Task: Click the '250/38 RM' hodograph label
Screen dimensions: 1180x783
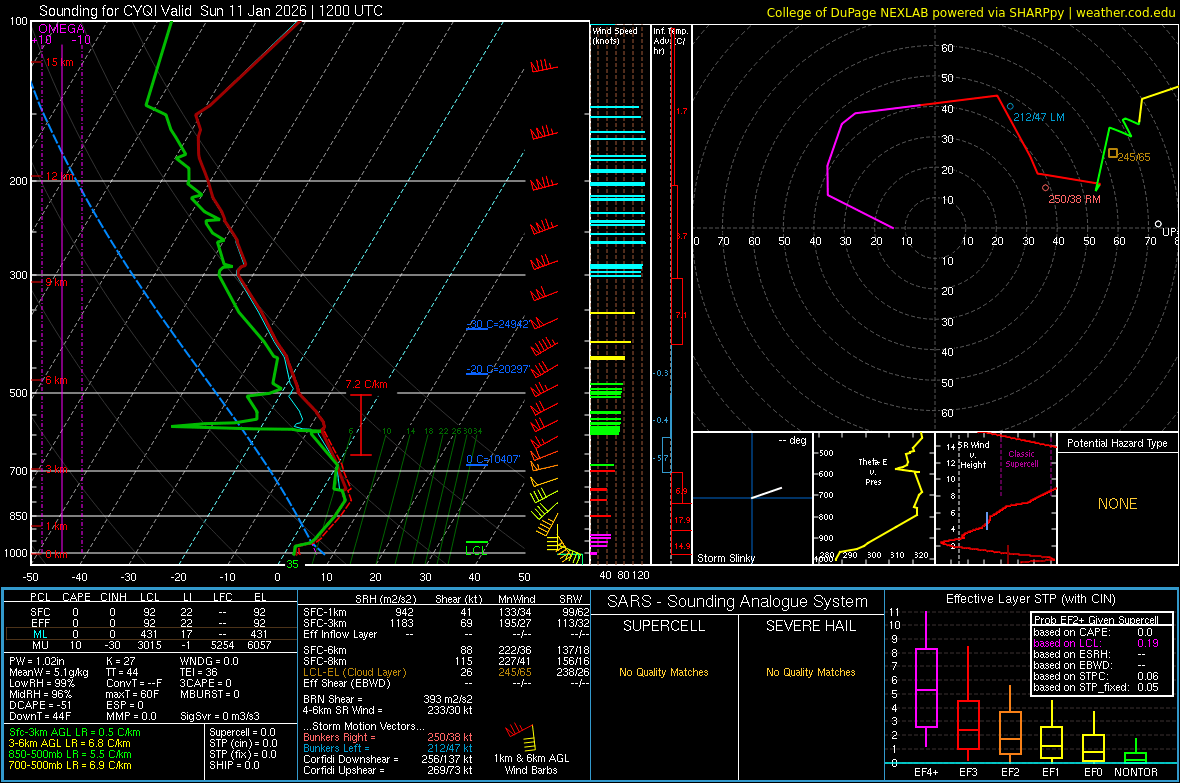Action: 1074,199
